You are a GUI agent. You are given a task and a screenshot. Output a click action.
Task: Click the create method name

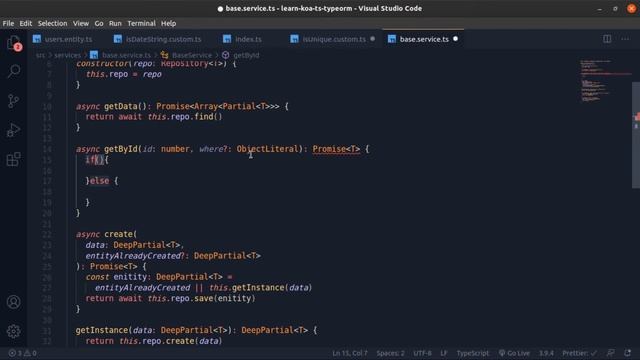pos(118,234)
